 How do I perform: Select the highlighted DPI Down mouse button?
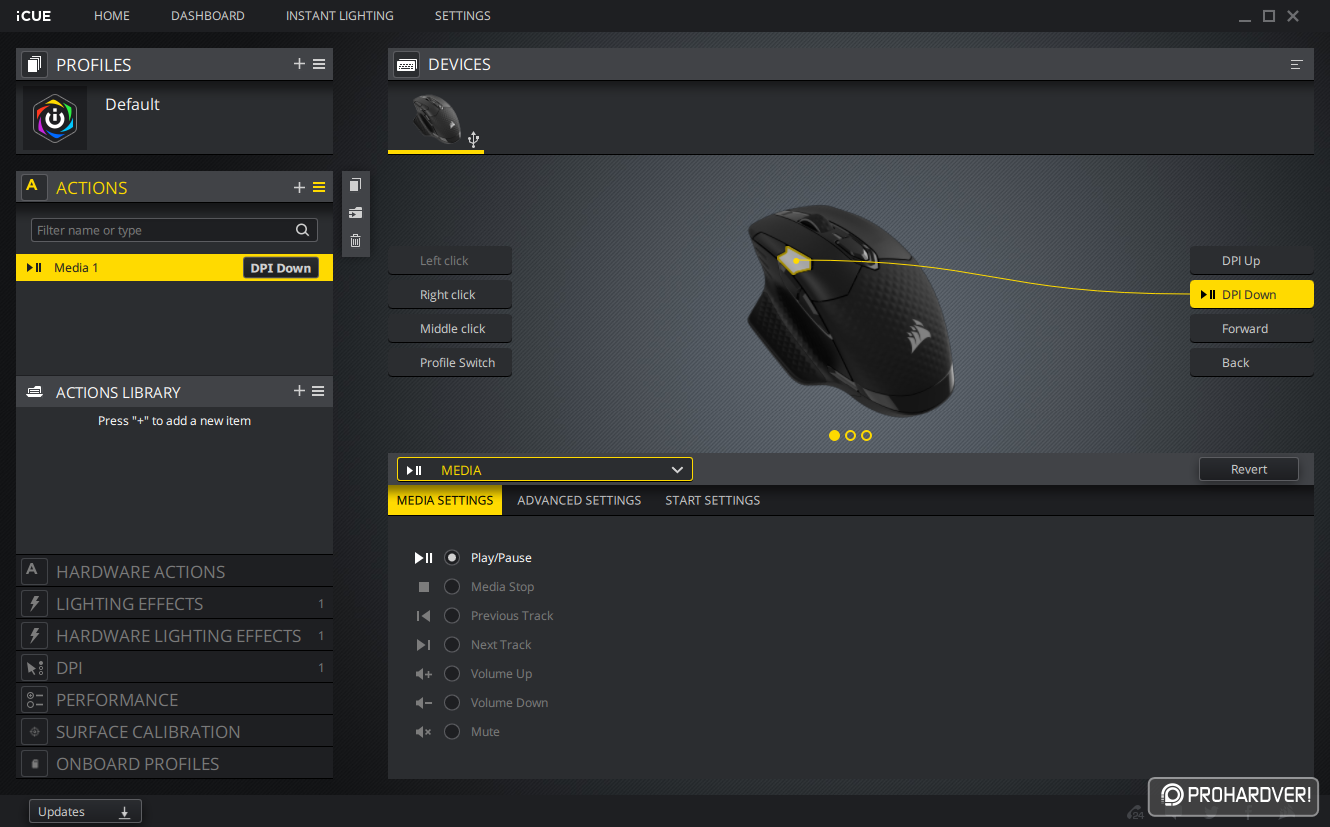pyautogui.click(x=1251, y=295)
